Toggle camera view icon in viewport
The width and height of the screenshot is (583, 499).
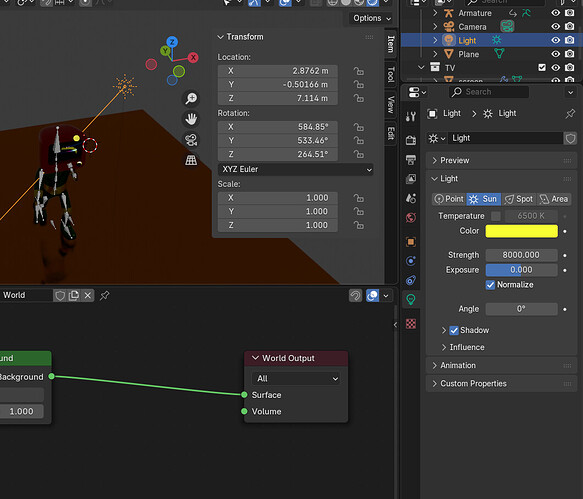[191, 140]
